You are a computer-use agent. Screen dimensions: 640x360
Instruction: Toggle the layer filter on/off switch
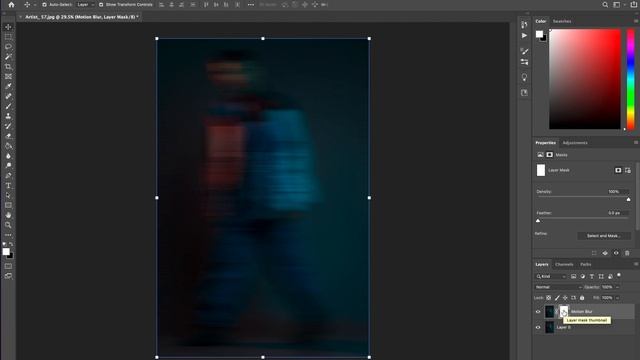(x=619, y=276)
